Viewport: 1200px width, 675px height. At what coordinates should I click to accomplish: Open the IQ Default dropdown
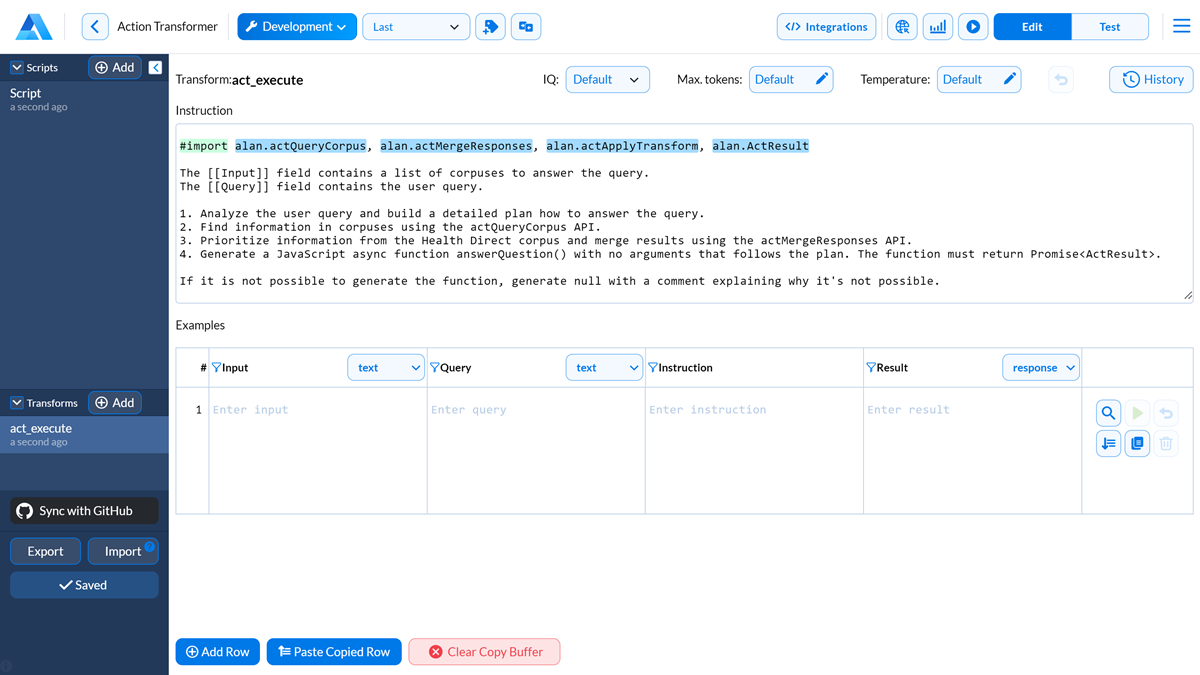(x=607, y=79)
